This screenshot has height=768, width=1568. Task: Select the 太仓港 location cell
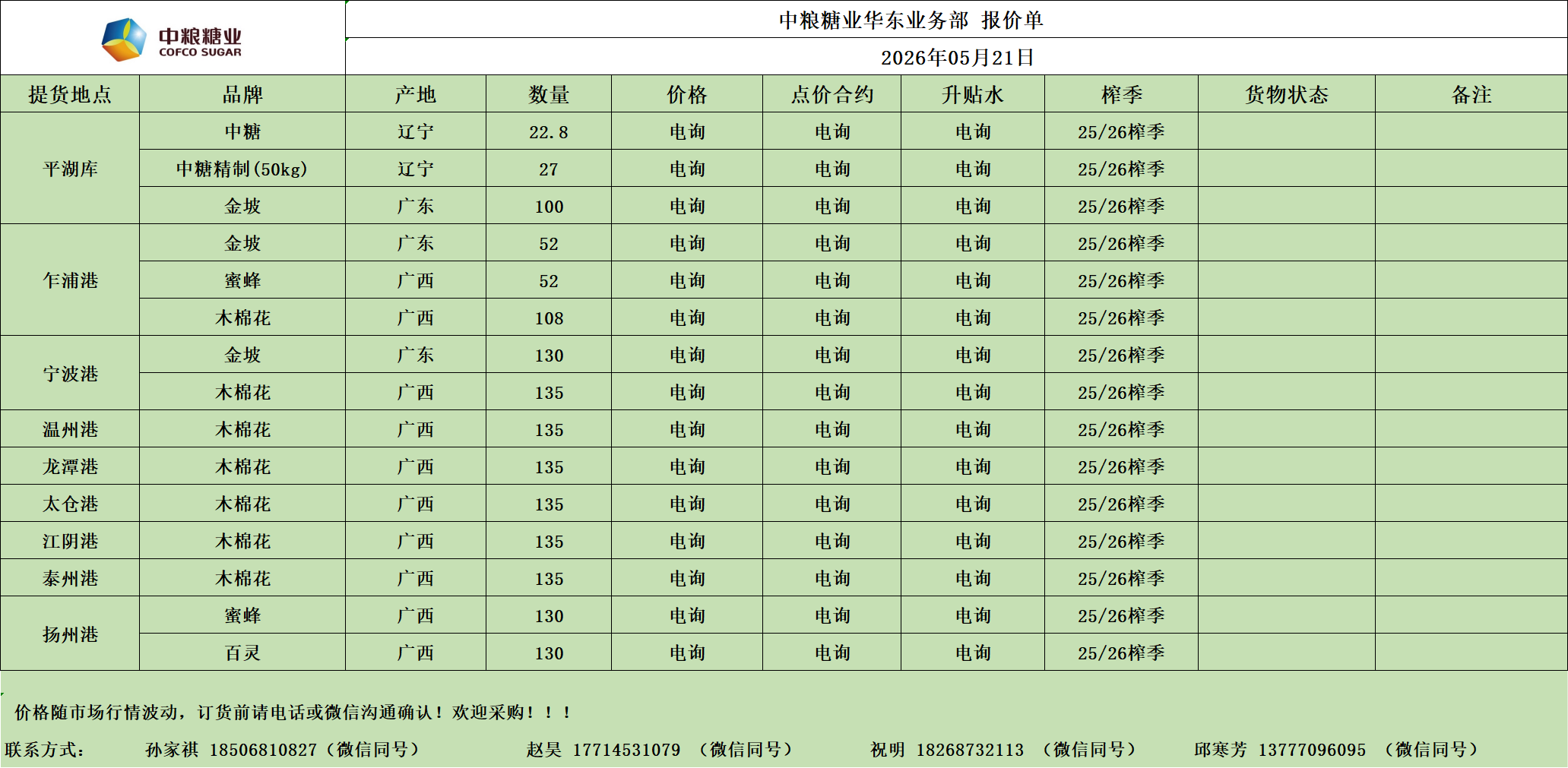tap(70, 504)
